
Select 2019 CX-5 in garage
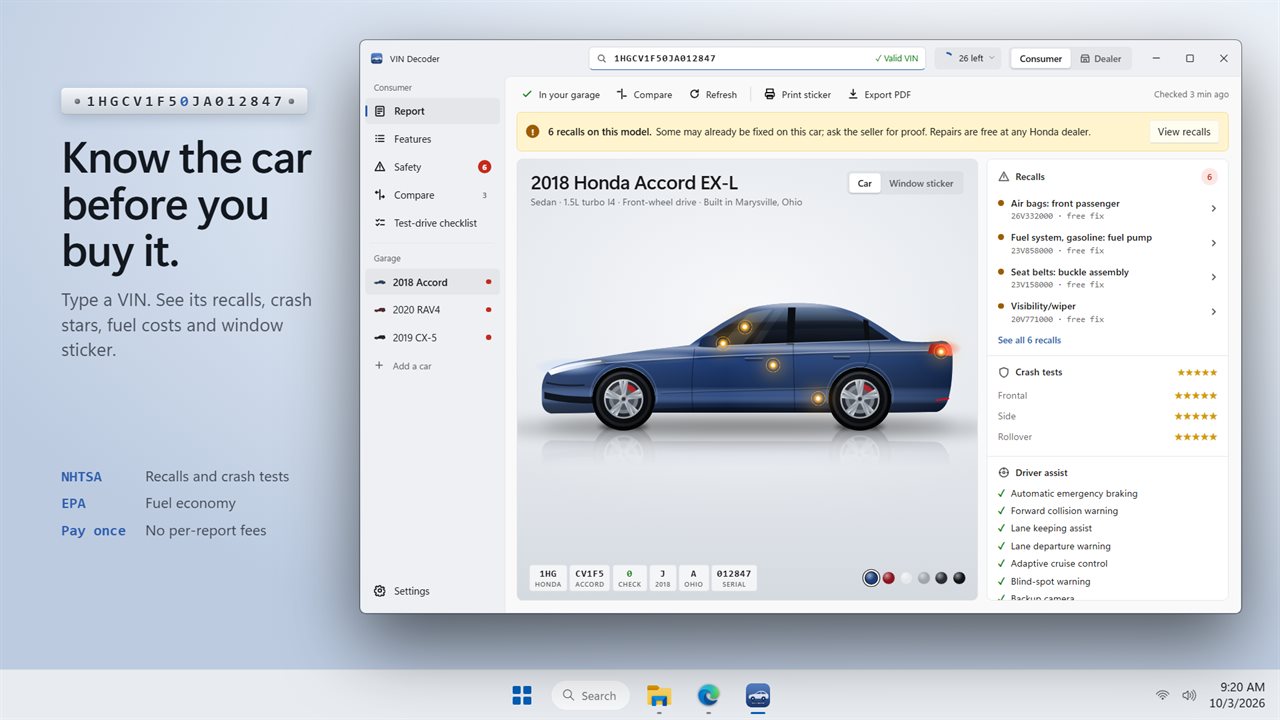point(432,338)
